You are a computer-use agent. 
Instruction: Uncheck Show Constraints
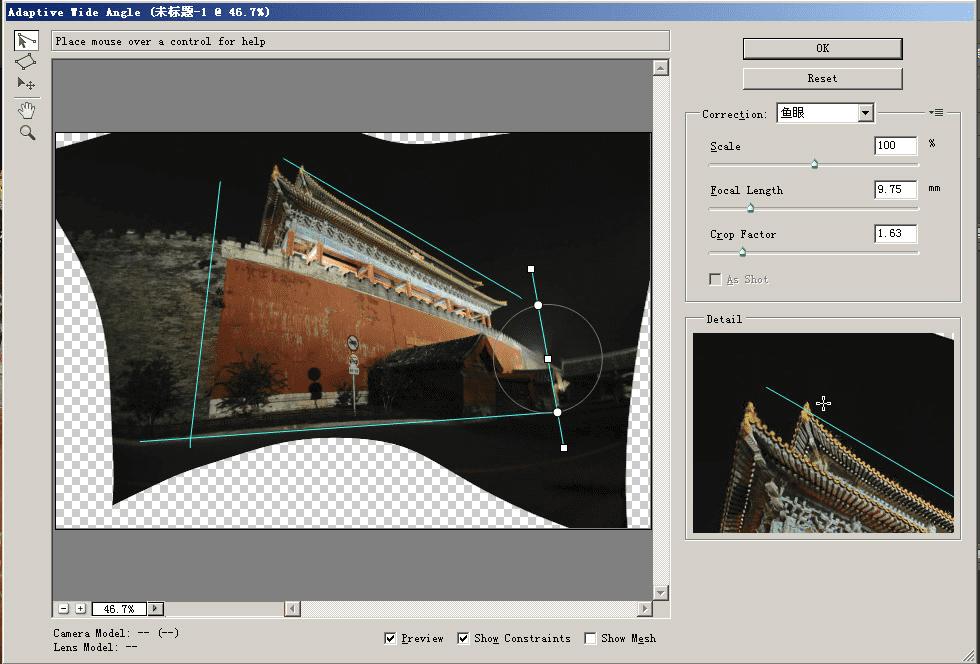[x=463, y=638]
